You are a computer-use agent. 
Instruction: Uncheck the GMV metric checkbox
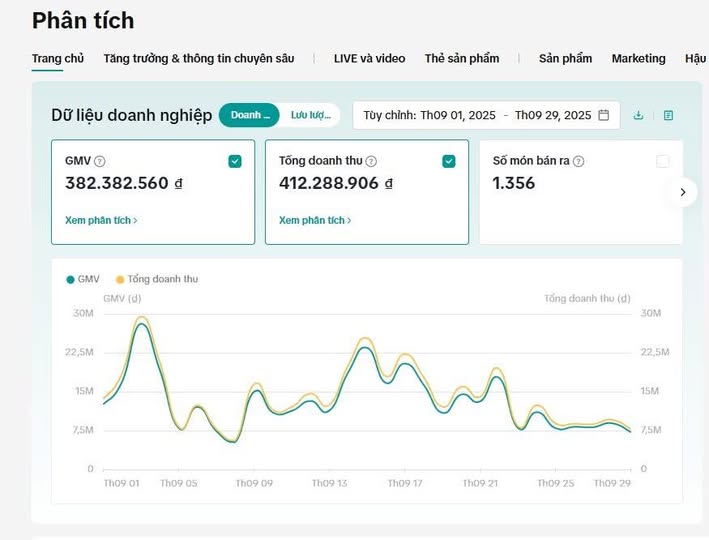[x=234, y=161]
